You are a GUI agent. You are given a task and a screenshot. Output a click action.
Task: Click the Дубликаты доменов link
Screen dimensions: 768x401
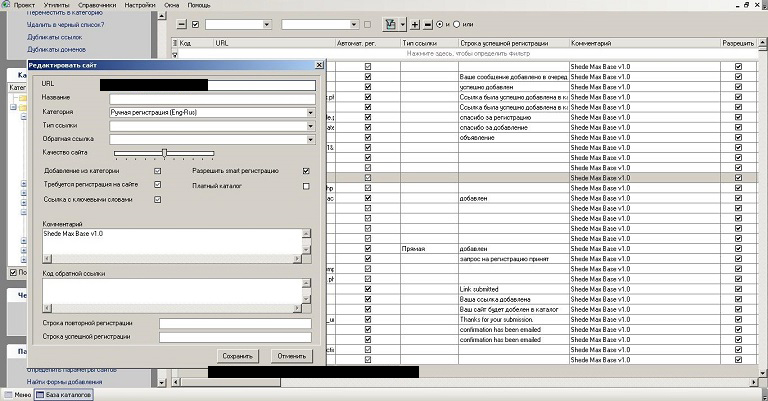(56, 48)
